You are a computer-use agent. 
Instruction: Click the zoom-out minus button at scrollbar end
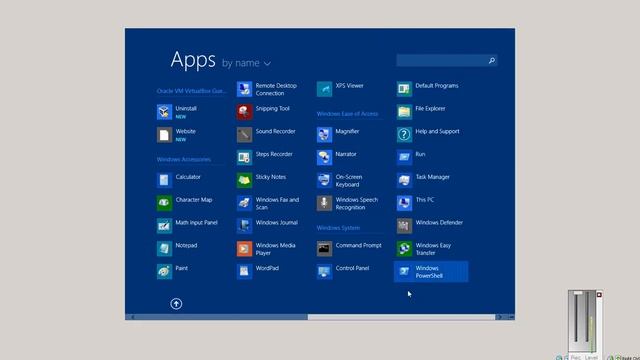click(511, 317)
